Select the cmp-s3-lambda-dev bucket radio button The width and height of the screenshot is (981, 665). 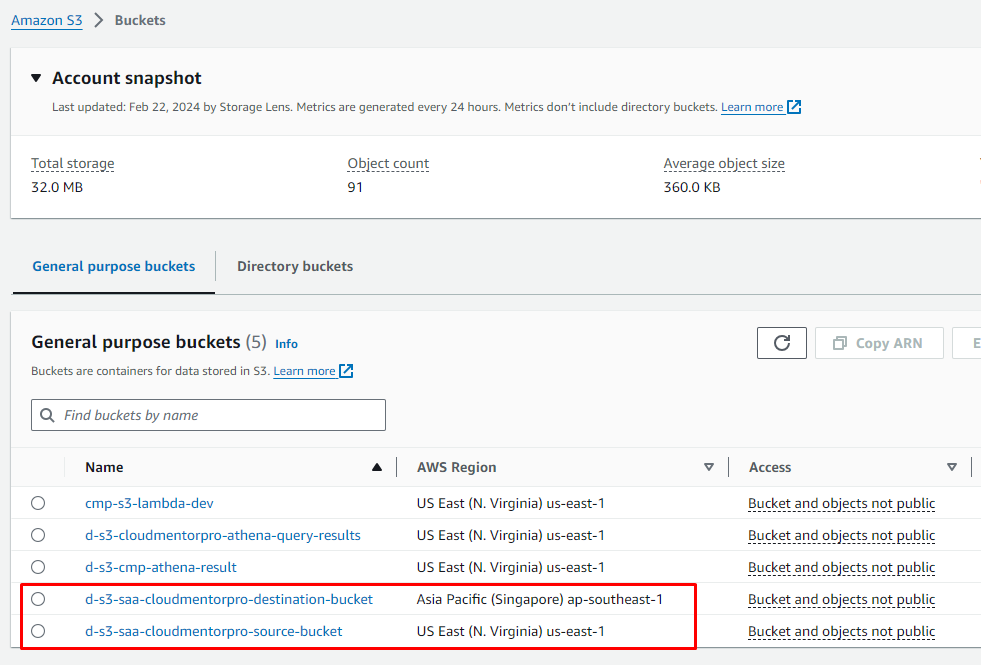(38, 503)
